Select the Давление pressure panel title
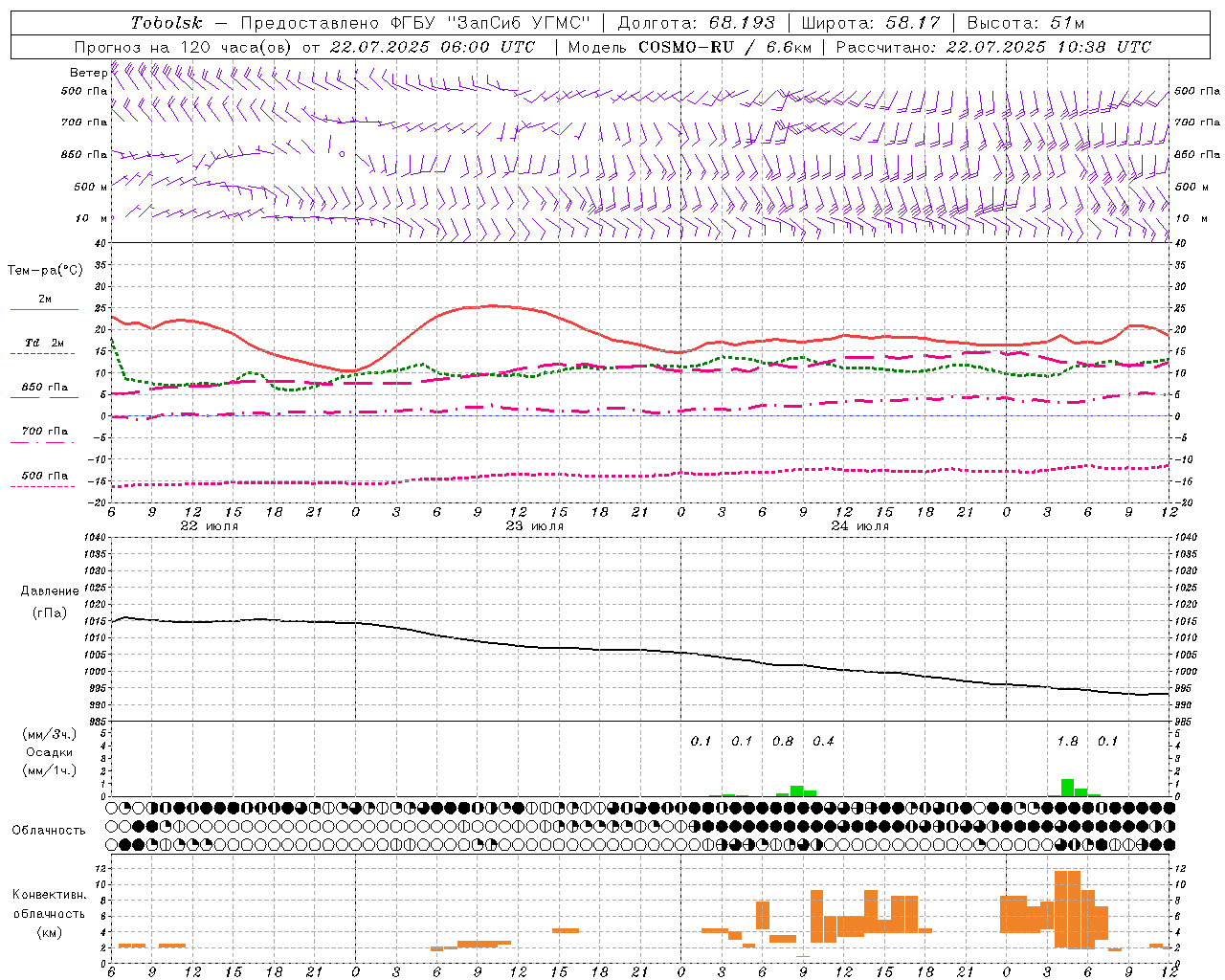The image size is (1225, 980). click(50, 591)
